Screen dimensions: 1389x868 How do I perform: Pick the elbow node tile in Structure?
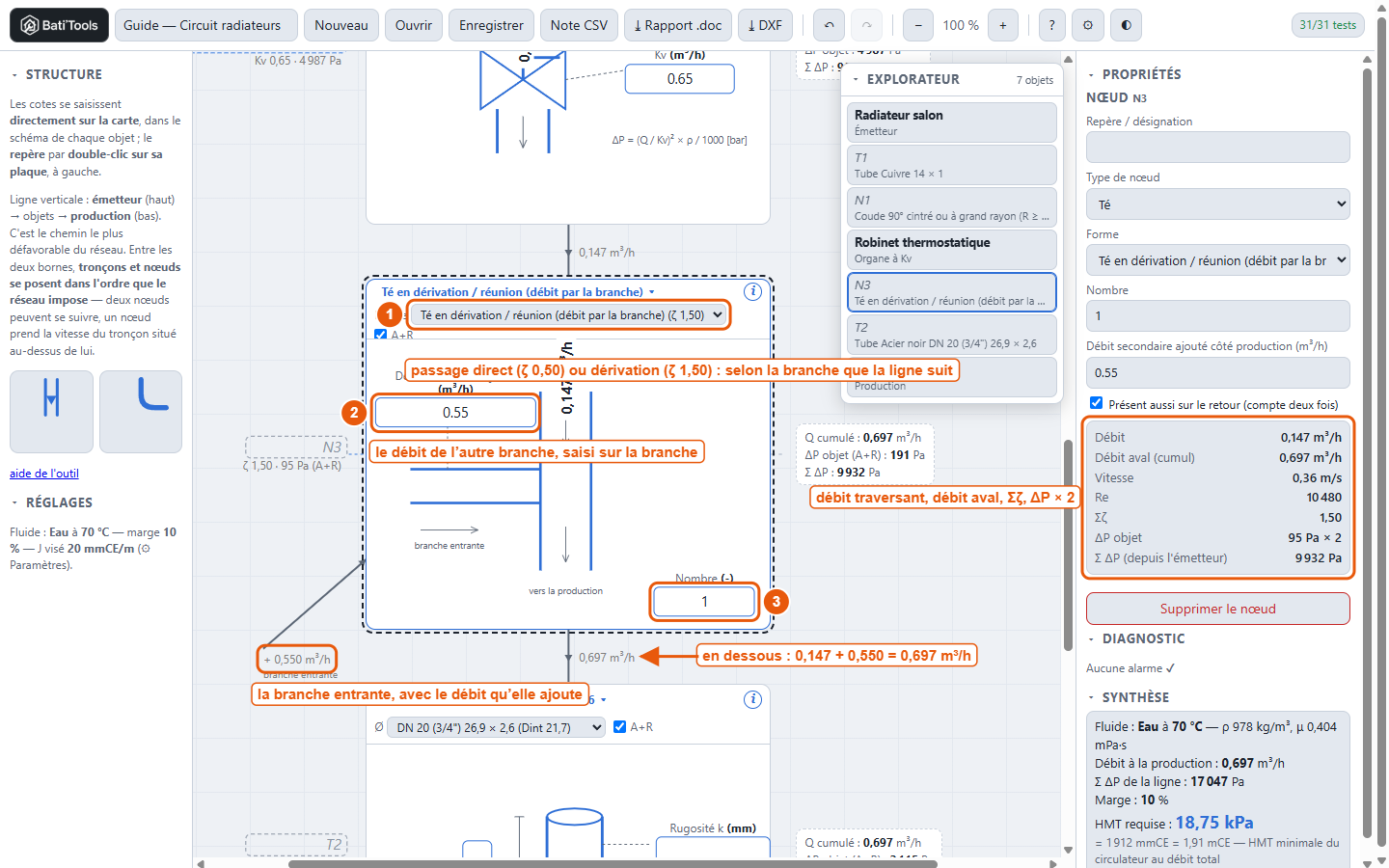pyautogui.click(x=141, y=412)
